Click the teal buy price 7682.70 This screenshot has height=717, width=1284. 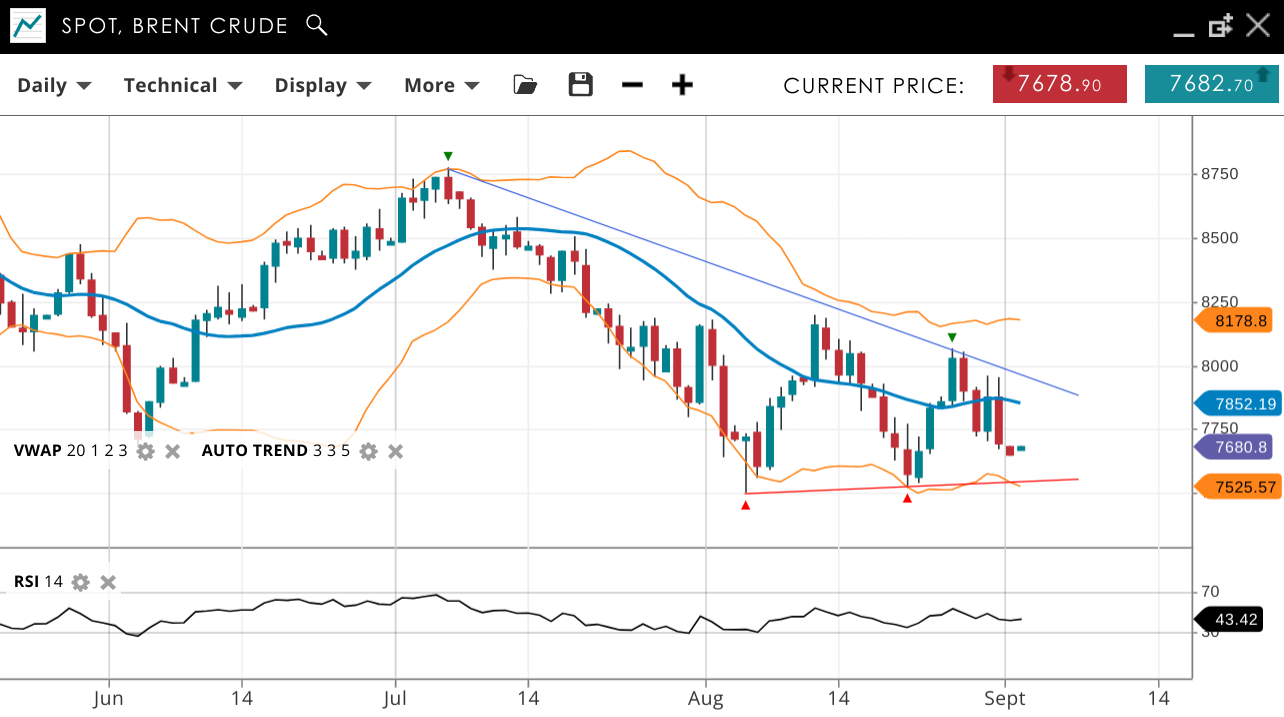1211,85
